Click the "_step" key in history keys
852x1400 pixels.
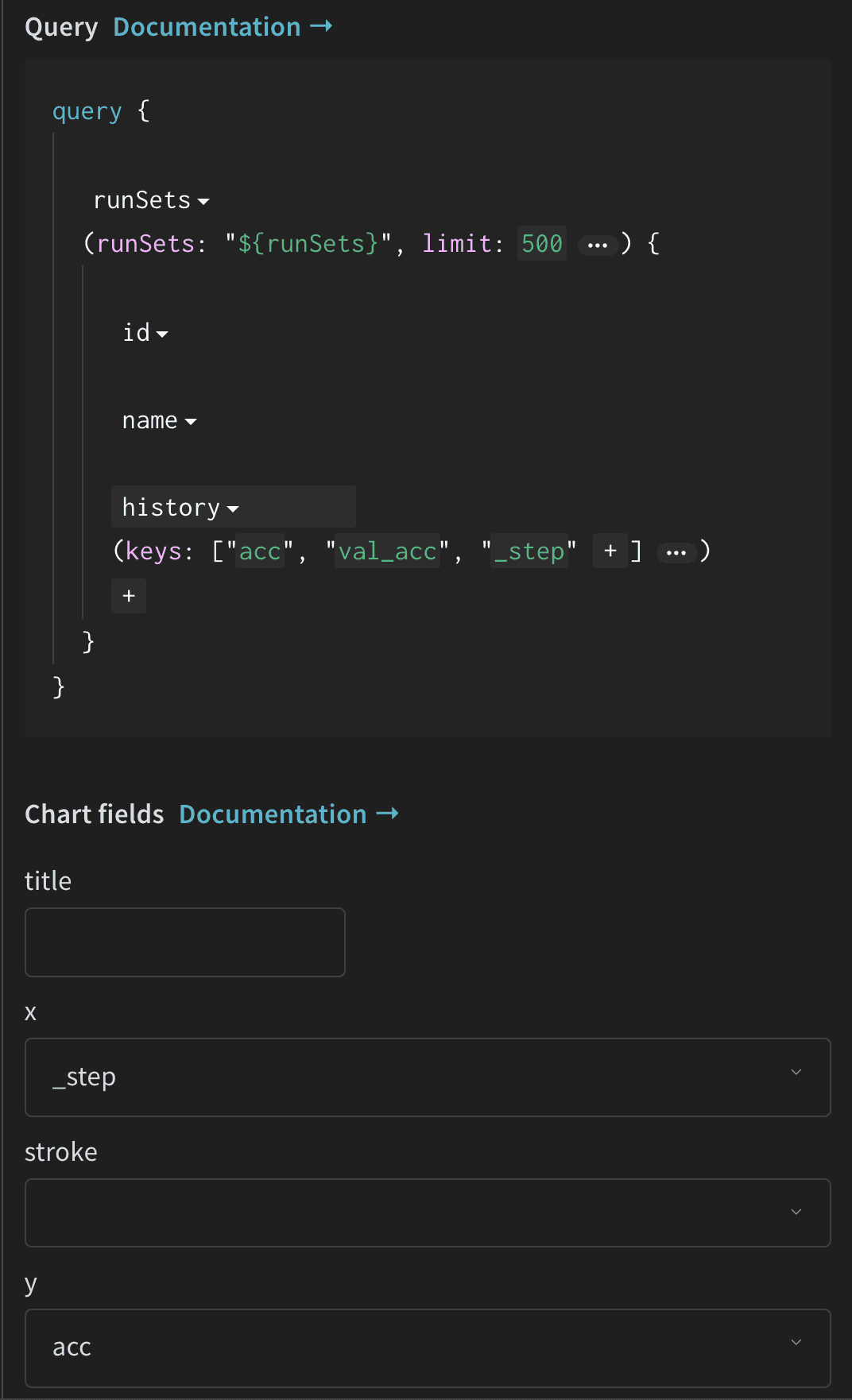pos(529,551)
